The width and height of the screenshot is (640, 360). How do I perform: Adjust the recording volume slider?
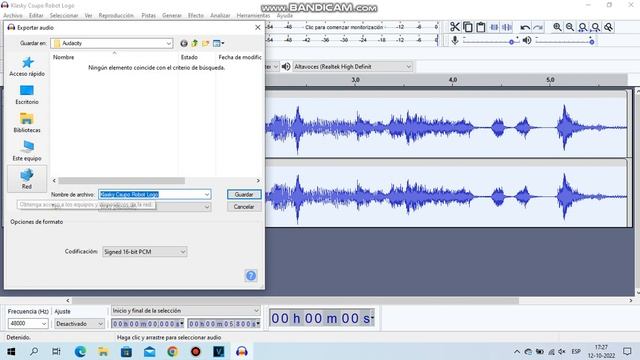point(490,41)
